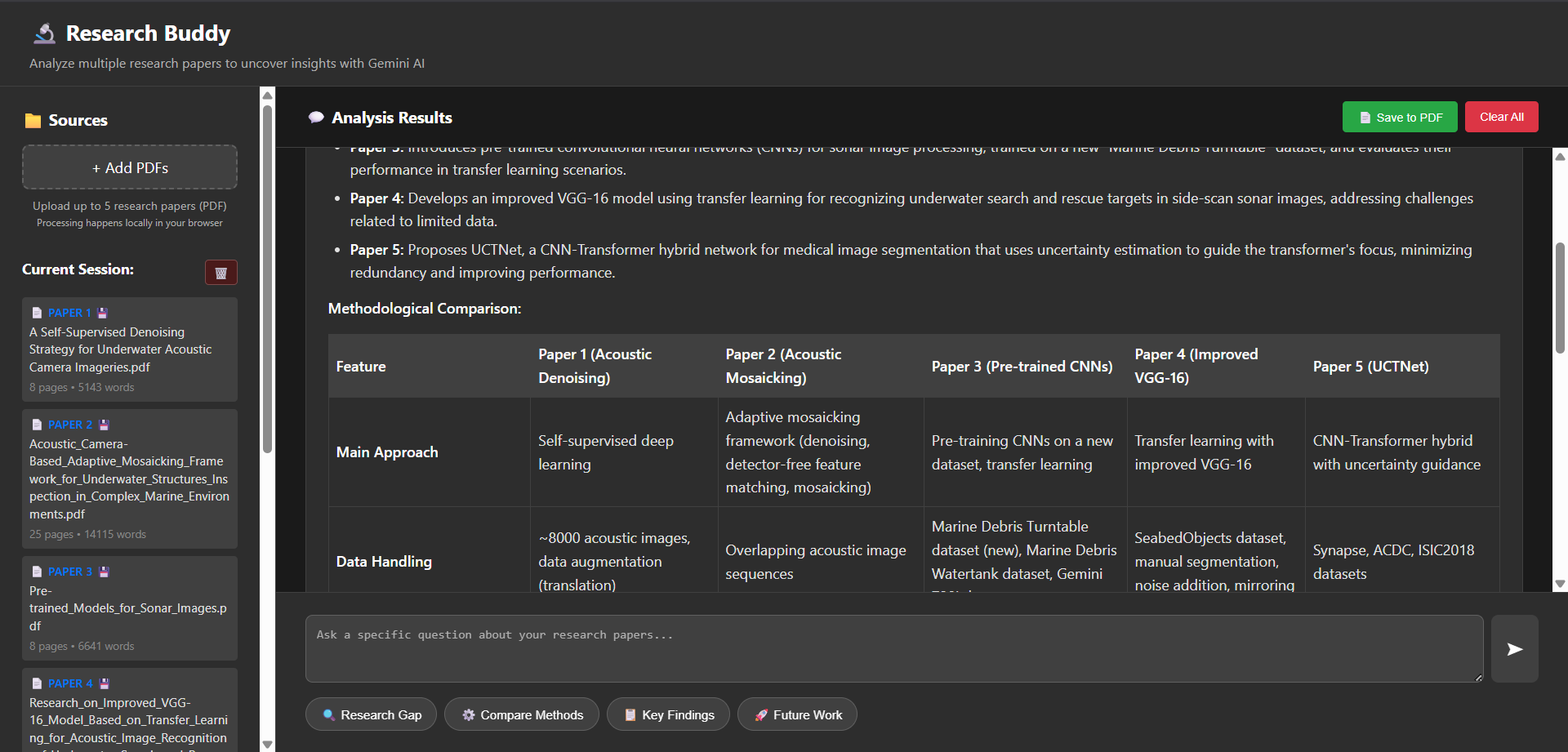The image size is (1568, 752).
Task: Click the floppy disk icon next to PAPER 3
Action: point(104,572)
